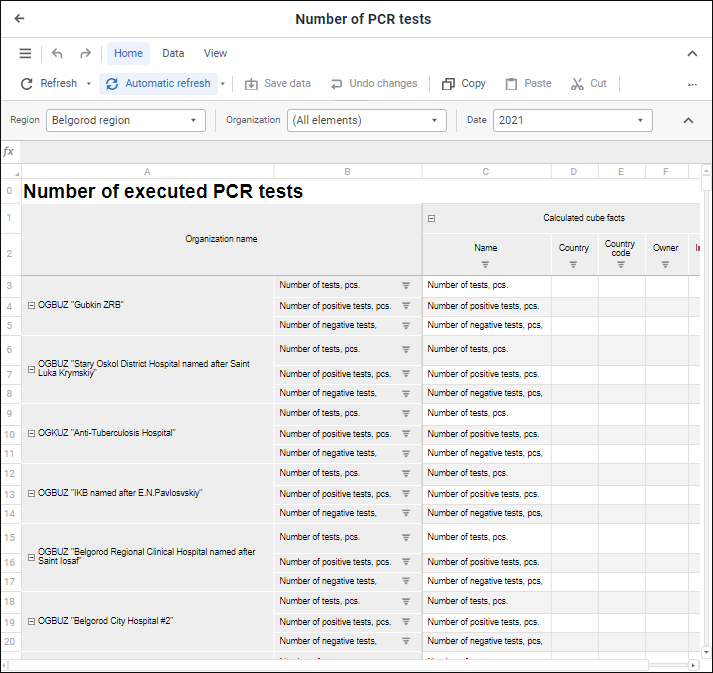
Task: Collapse the Calculated cube facts group
Action: pyautogui.click(x=432, y=218)
